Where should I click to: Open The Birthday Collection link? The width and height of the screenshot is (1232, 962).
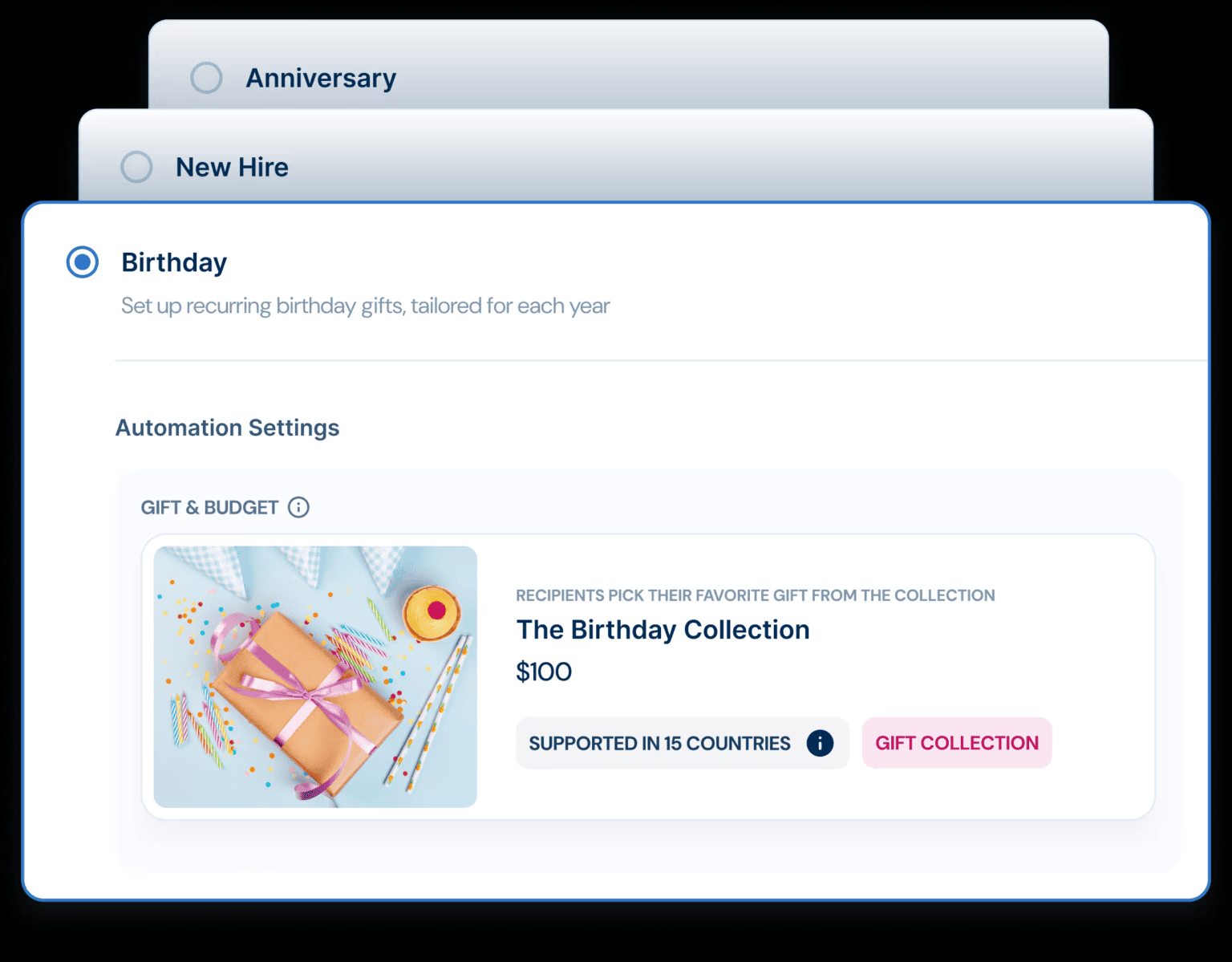[x=663, y=630]
